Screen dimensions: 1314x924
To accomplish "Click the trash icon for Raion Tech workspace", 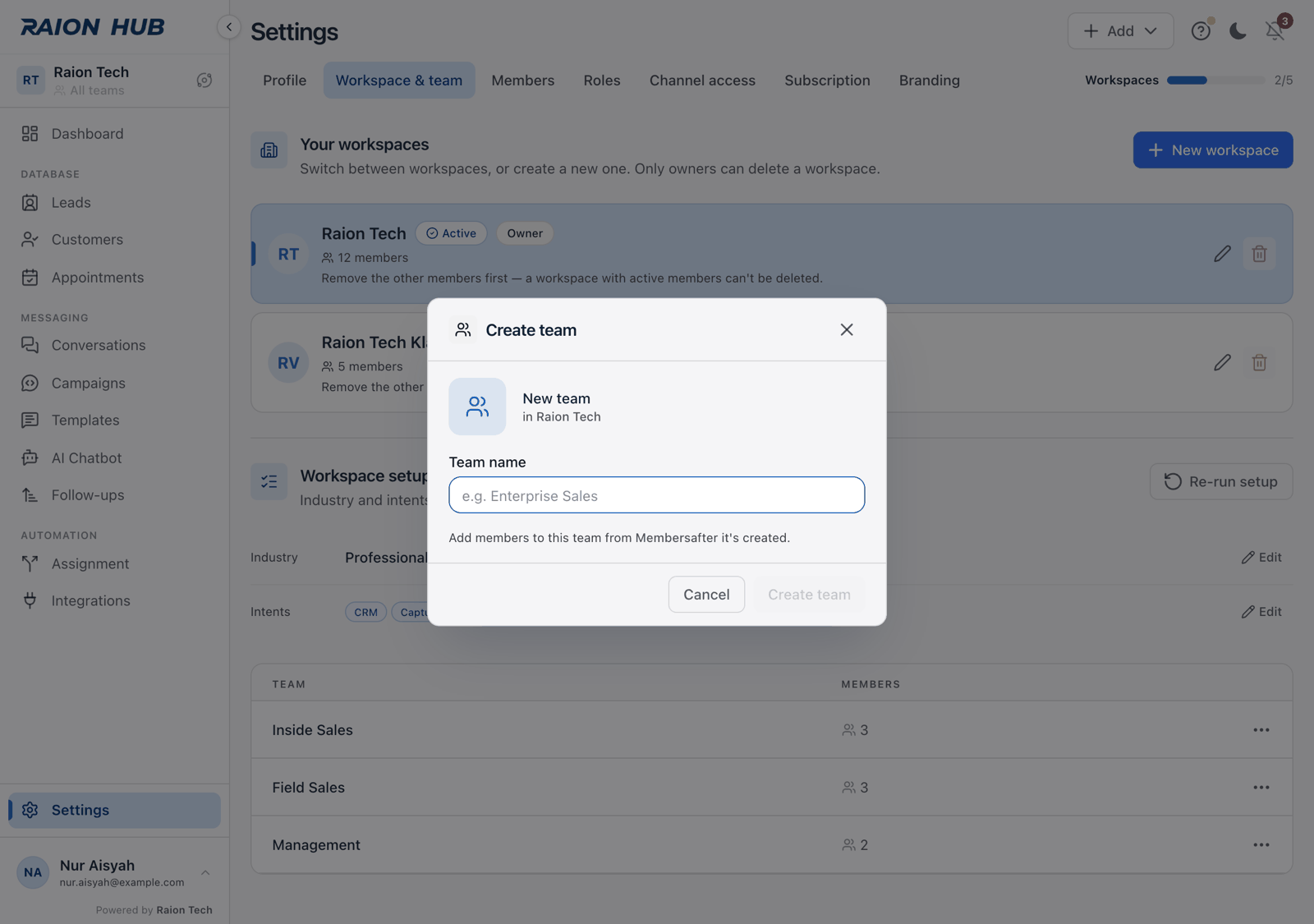I will 1259,254.
